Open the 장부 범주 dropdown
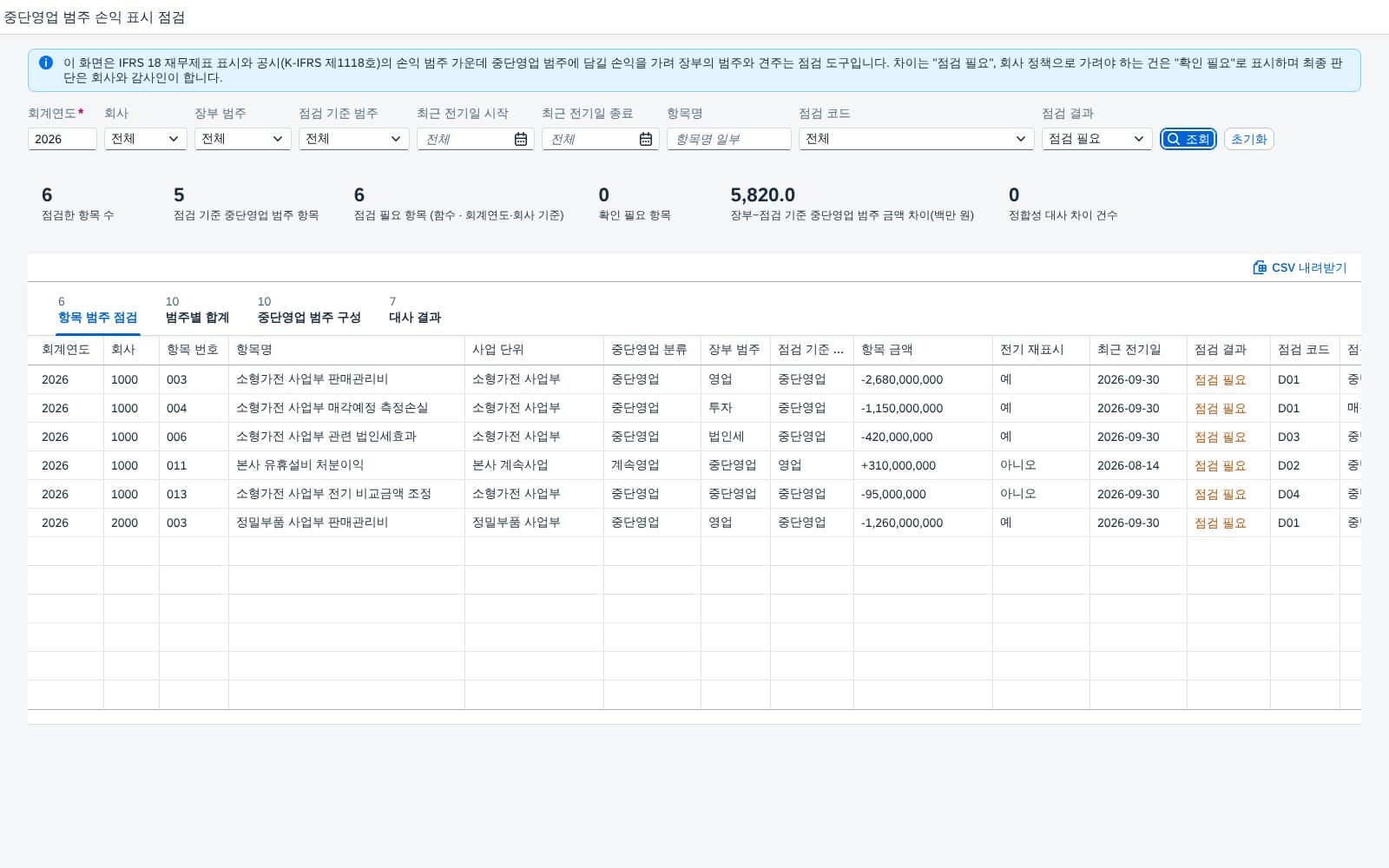 [x=243, y=139]
